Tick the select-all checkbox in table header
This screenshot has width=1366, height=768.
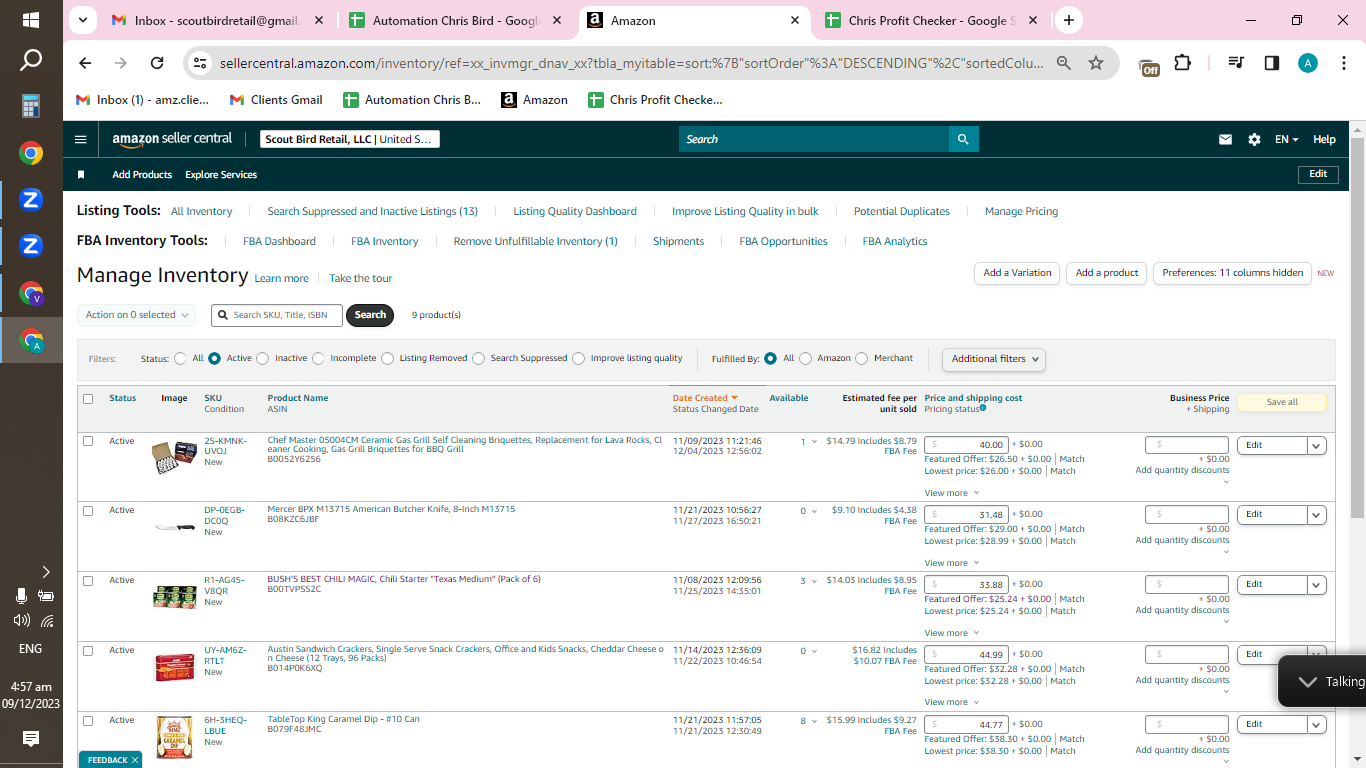(88, 399)
